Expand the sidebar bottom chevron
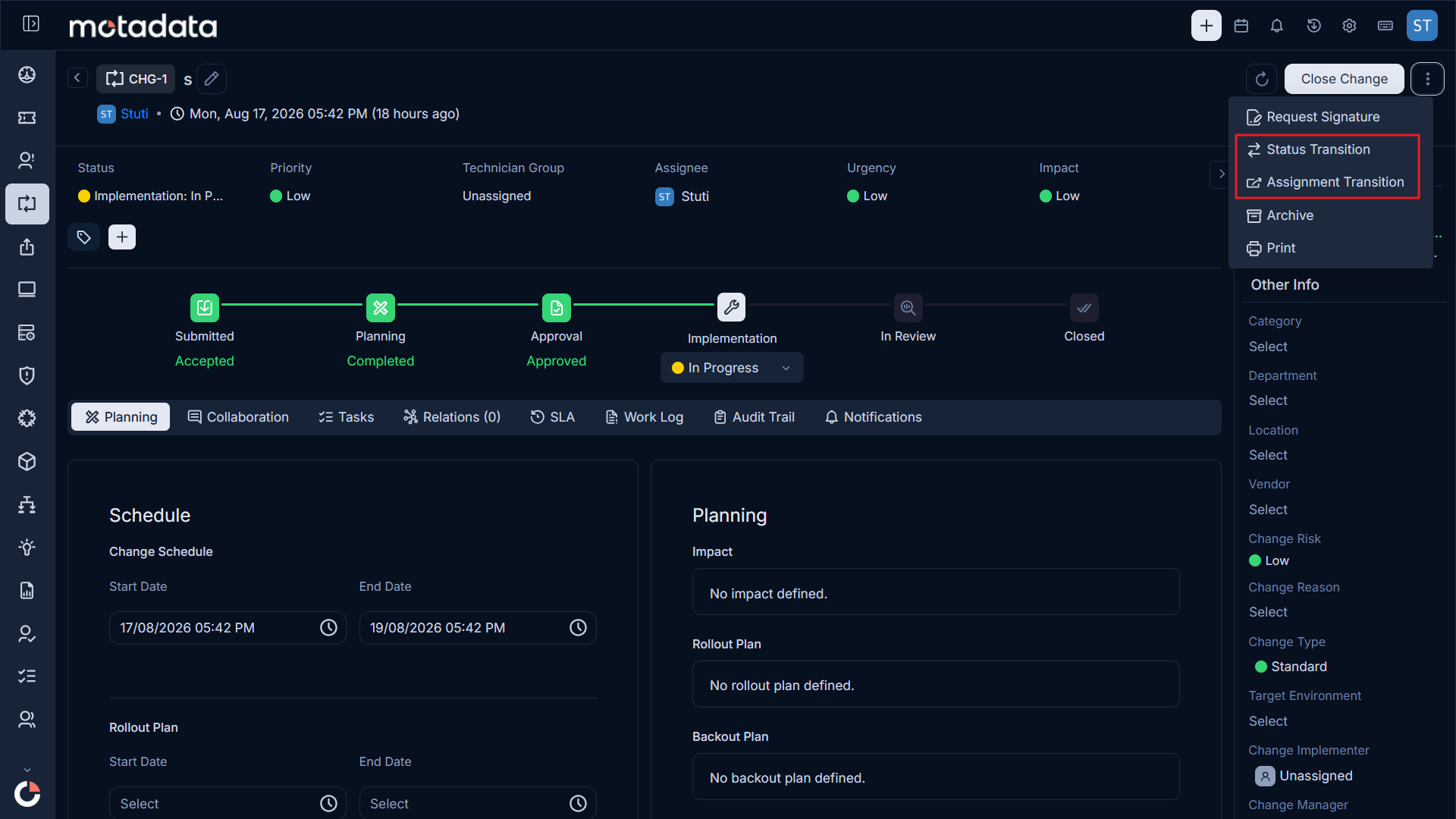Image resolution: width=1456 pixels, height=819 pixels. [27, 770]
